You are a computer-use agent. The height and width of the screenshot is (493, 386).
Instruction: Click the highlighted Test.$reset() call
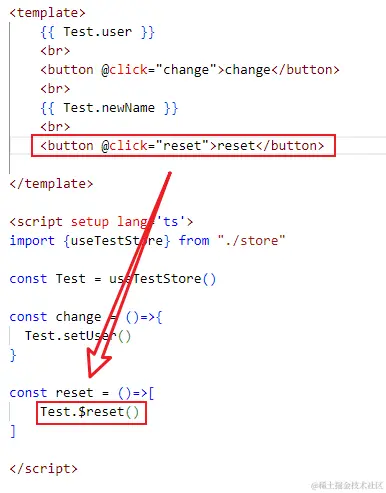pos(91,413)
